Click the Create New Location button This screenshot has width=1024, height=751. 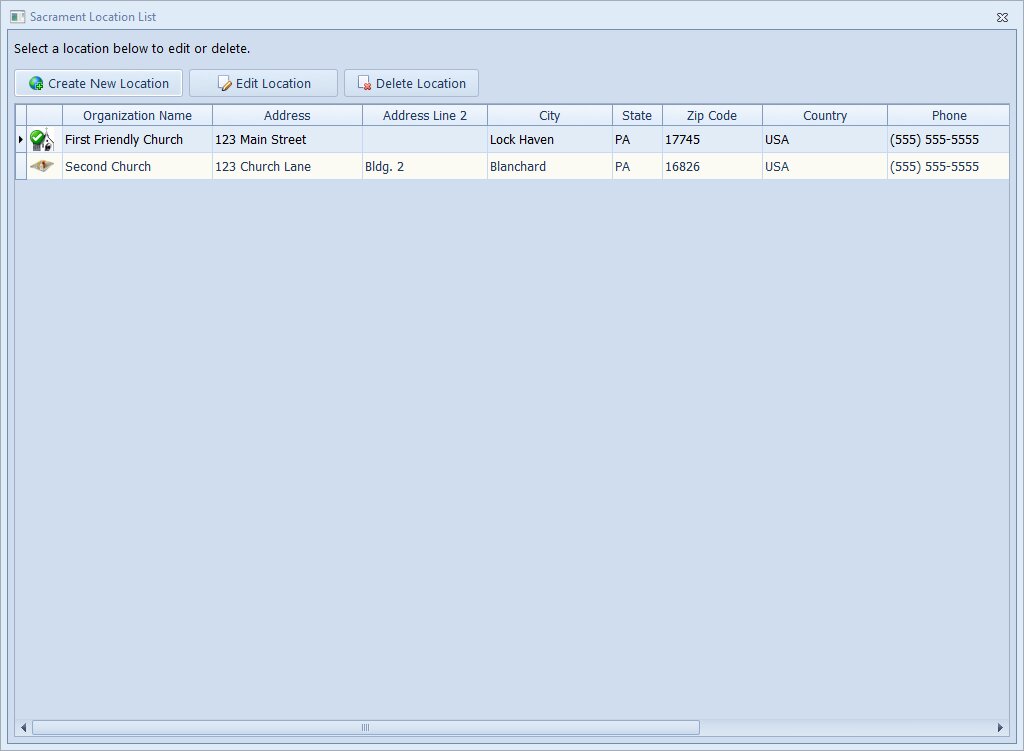(99, 84)
